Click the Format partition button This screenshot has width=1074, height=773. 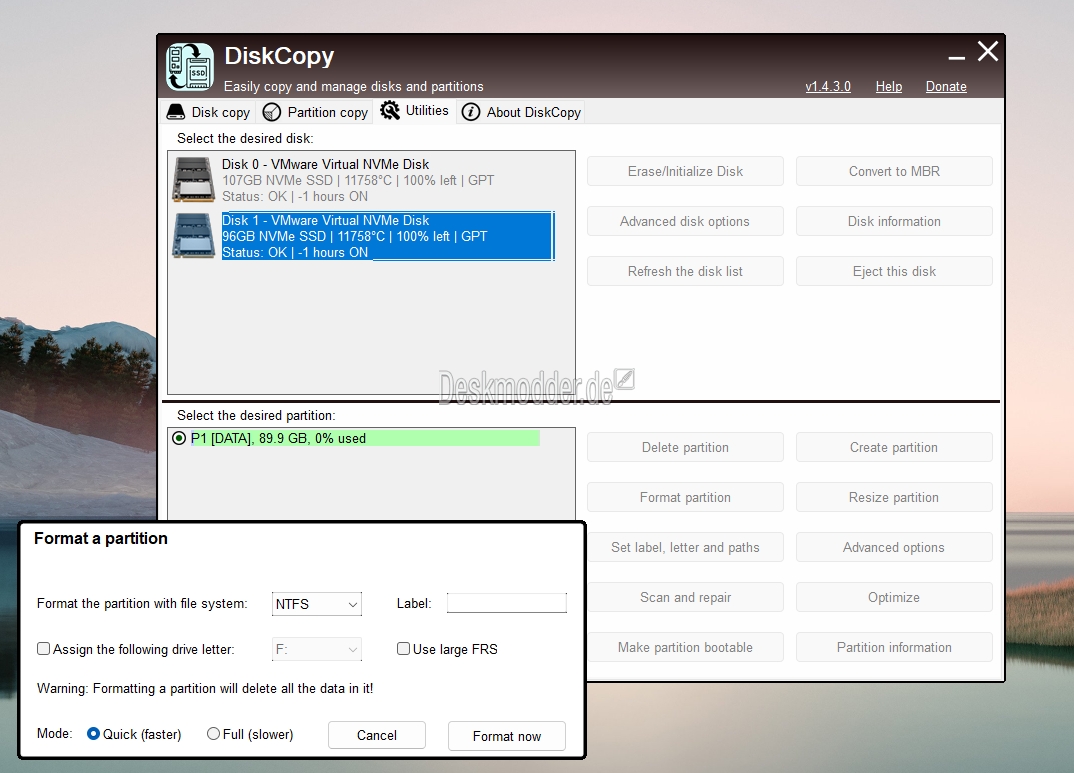coord(685,497)
